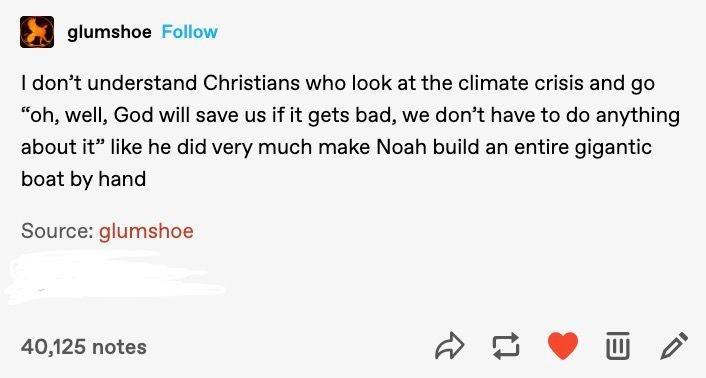Click the share arrow icon
The width and height of the screenshot is (706, 378).
[449, 346]
